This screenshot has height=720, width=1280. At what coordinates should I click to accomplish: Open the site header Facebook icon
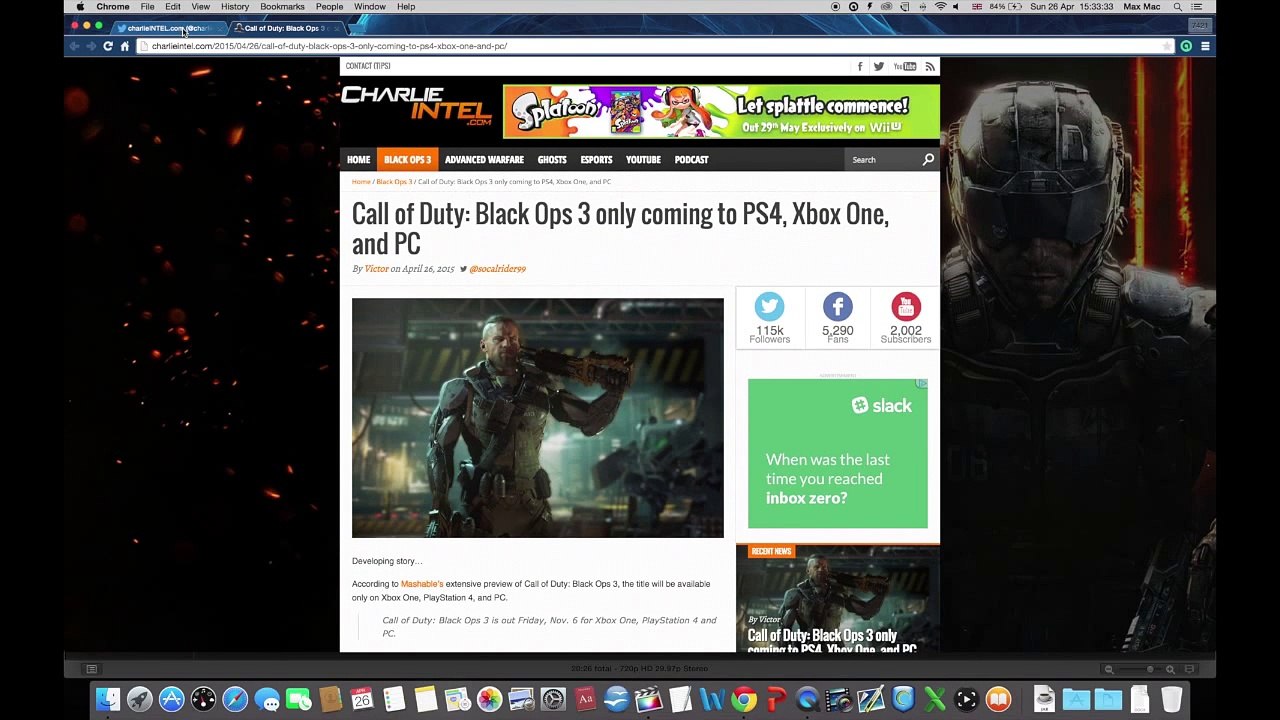point(860,67)
